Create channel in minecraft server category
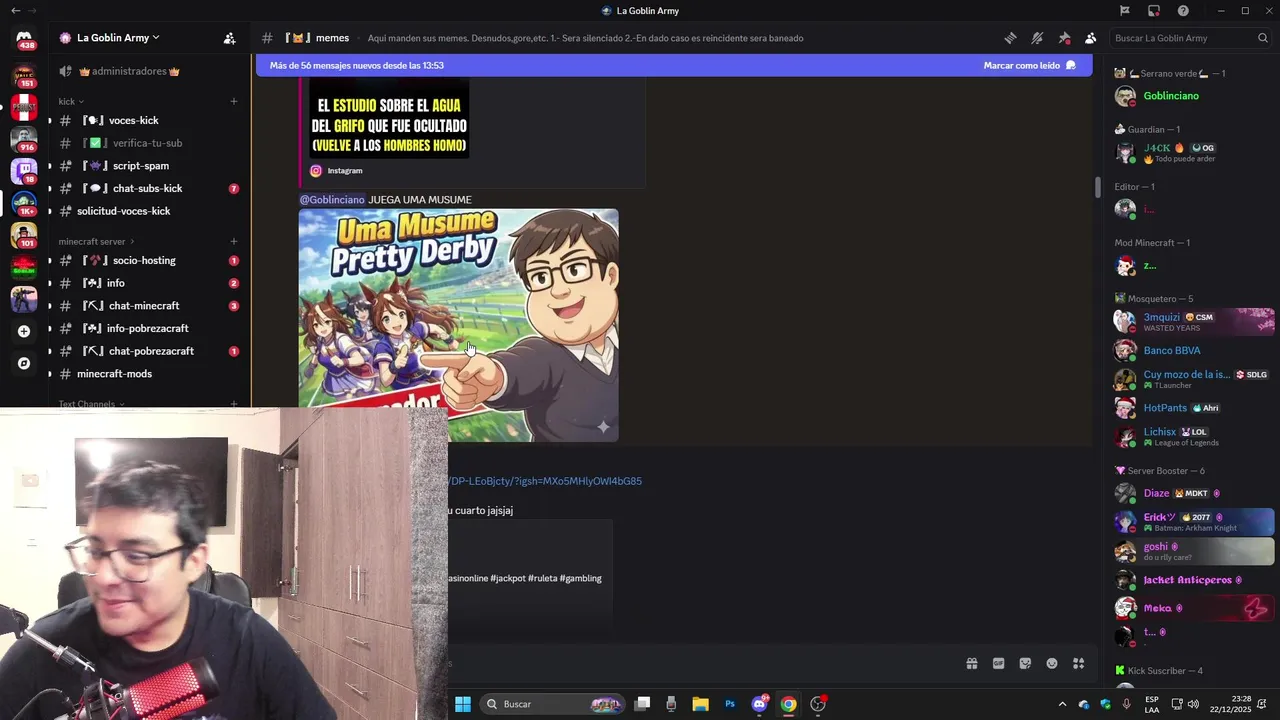The height and width of the screenshot is (720, 1280). pos(234,241)
